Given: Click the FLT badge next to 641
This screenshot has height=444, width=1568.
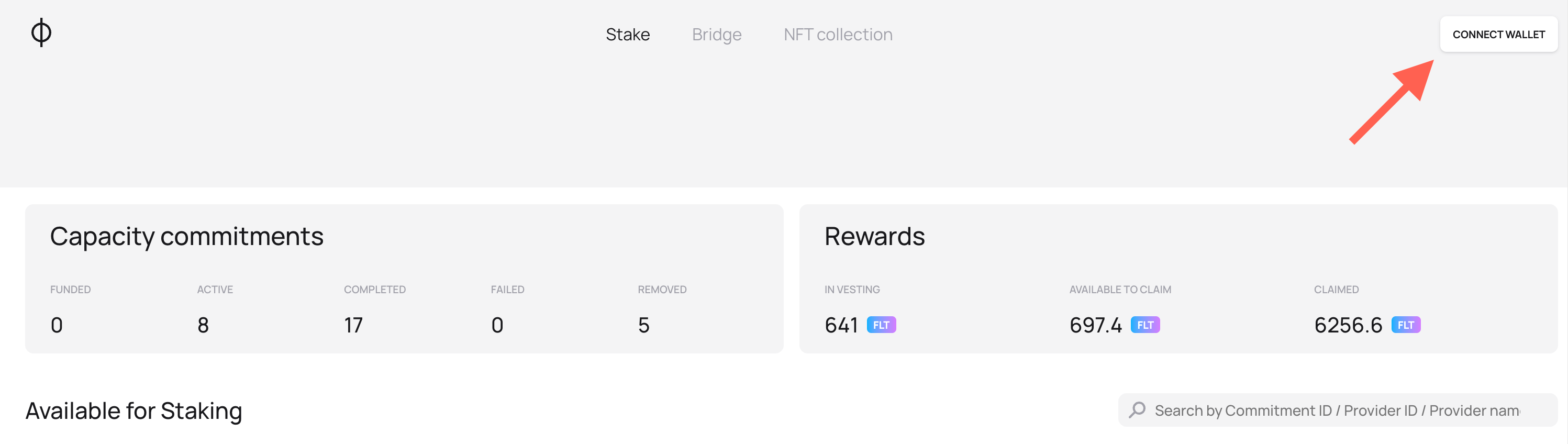Looking at the screenshot, I should [881, 325].
